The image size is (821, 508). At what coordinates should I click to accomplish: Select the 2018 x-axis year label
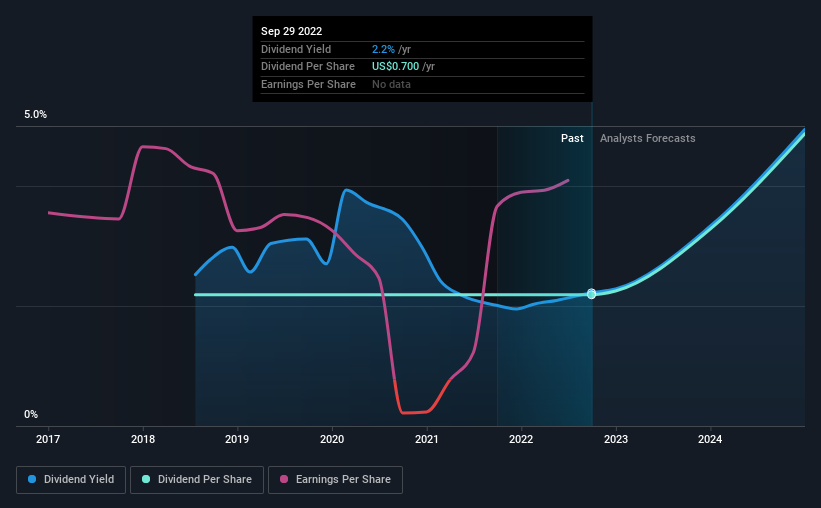pyautogui.click(x=143, y=439)
